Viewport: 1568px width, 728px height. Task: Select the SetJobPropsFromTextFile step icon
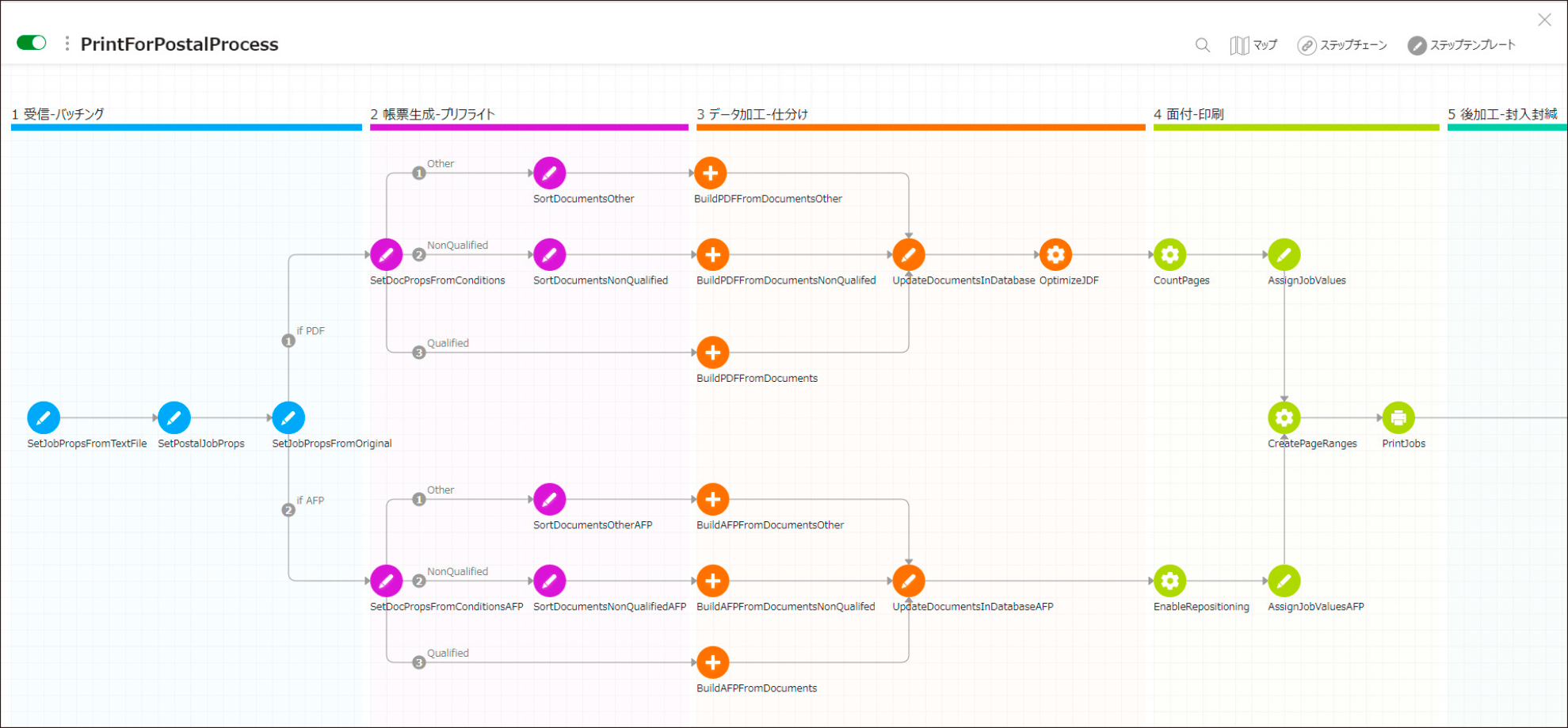pos(44,417)
